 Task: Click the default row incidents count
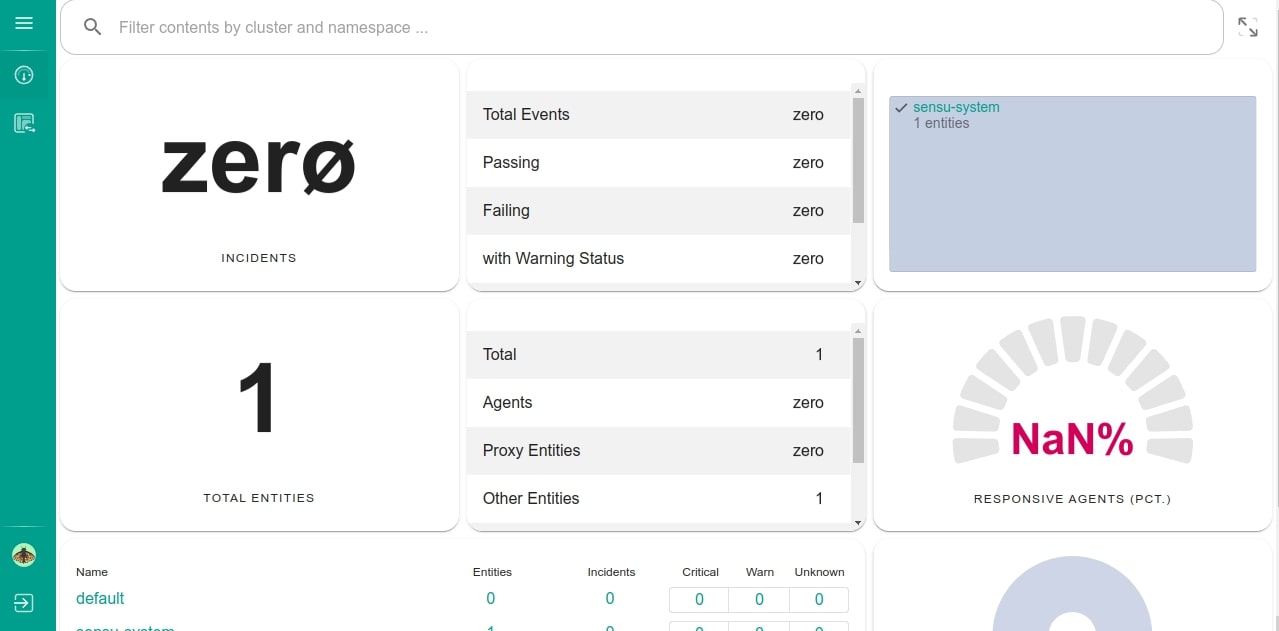coord(610,598)
